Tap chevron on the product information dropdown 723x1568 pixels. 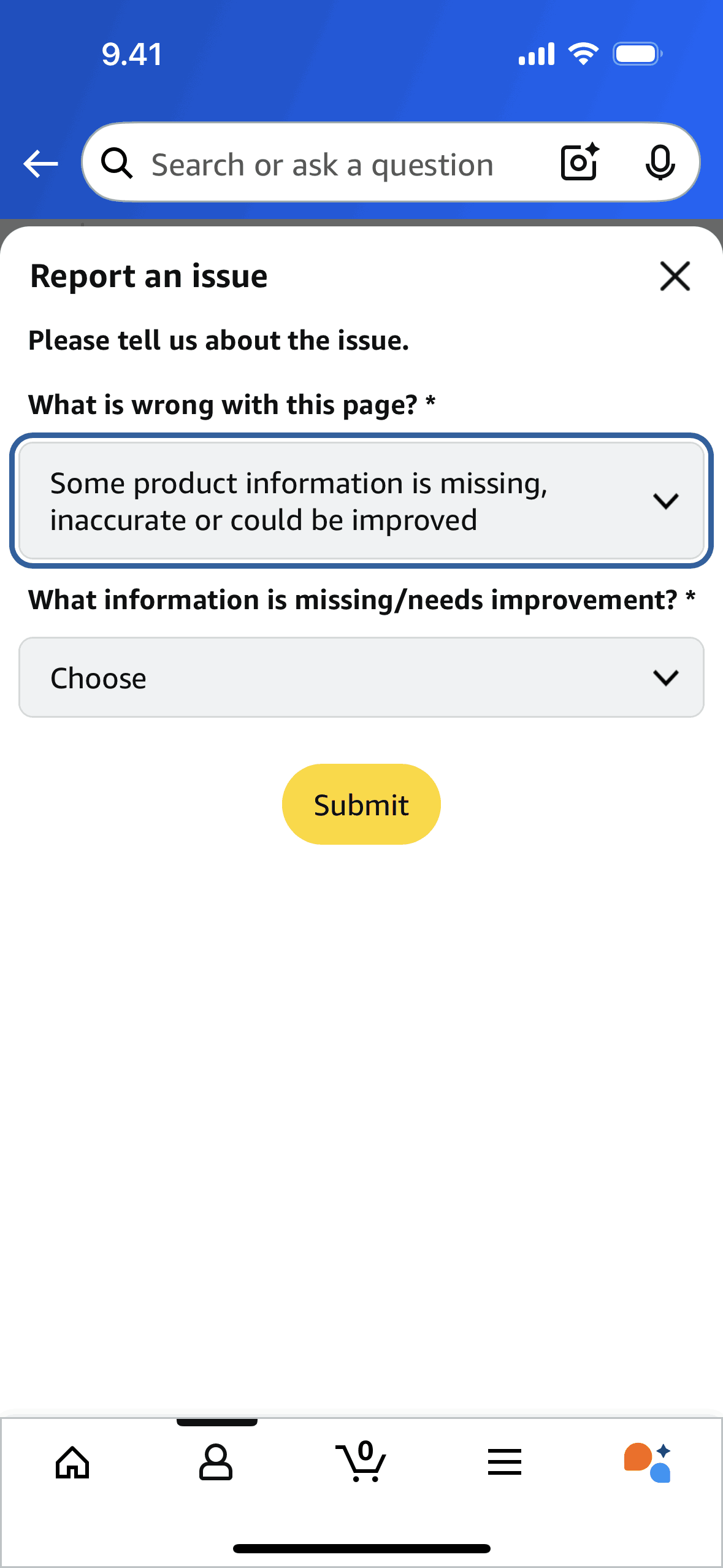[665, 501]
